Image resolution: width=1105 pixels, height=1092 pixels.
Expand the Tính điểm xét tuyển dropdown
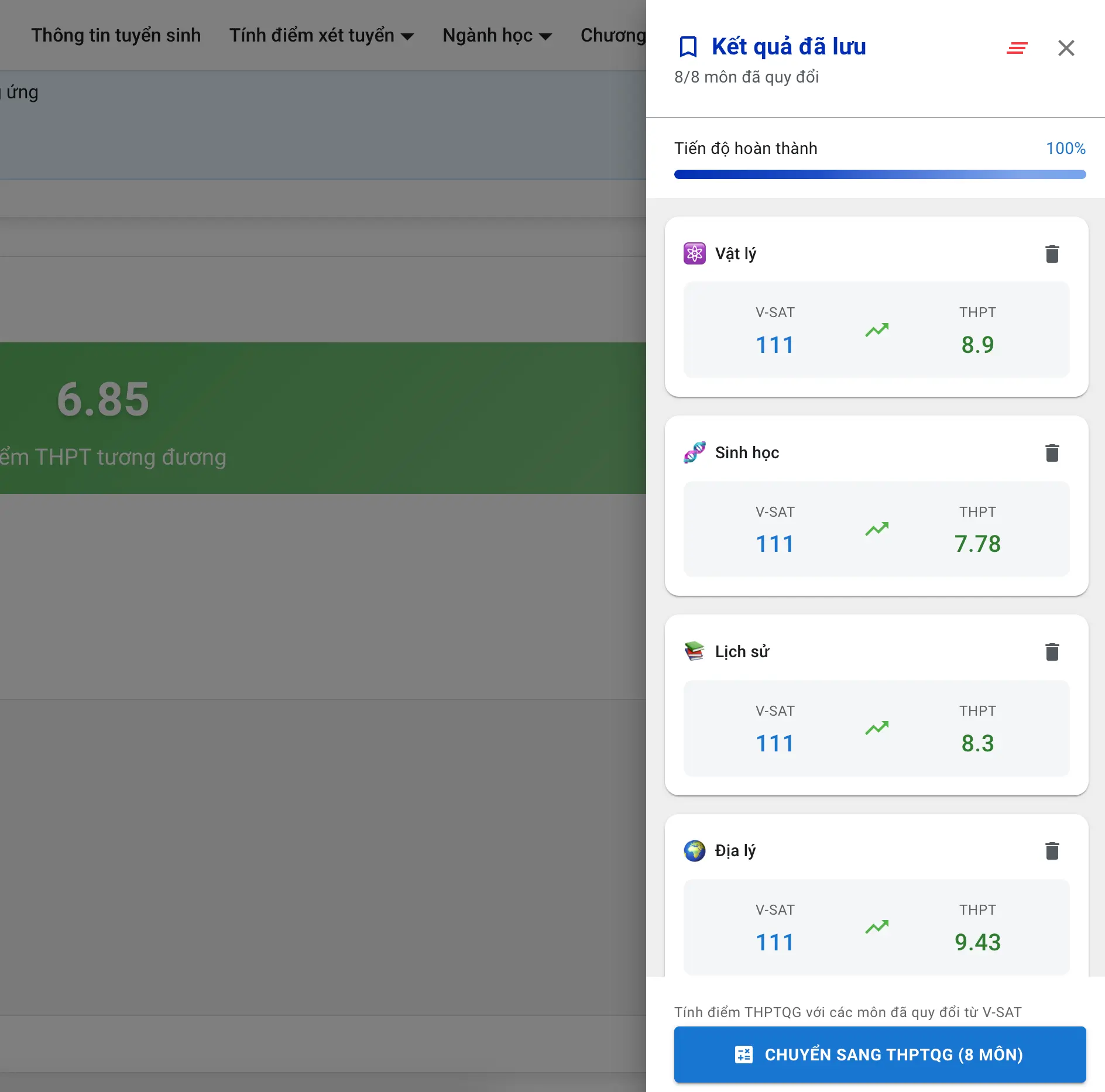click(x=321, y=36)
